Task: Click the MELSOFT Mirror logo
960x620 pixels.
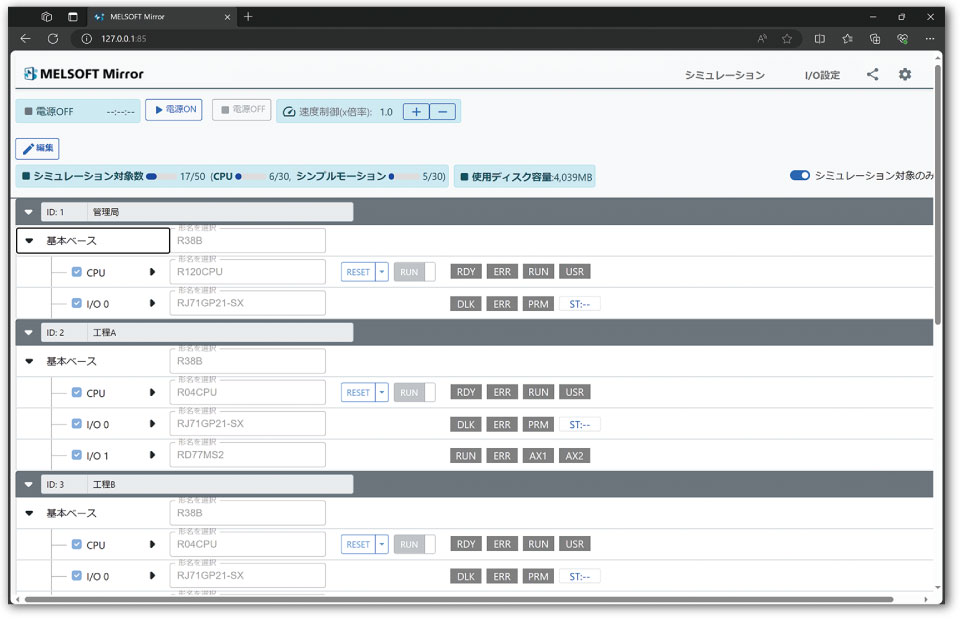Action: tap(84, 74)
